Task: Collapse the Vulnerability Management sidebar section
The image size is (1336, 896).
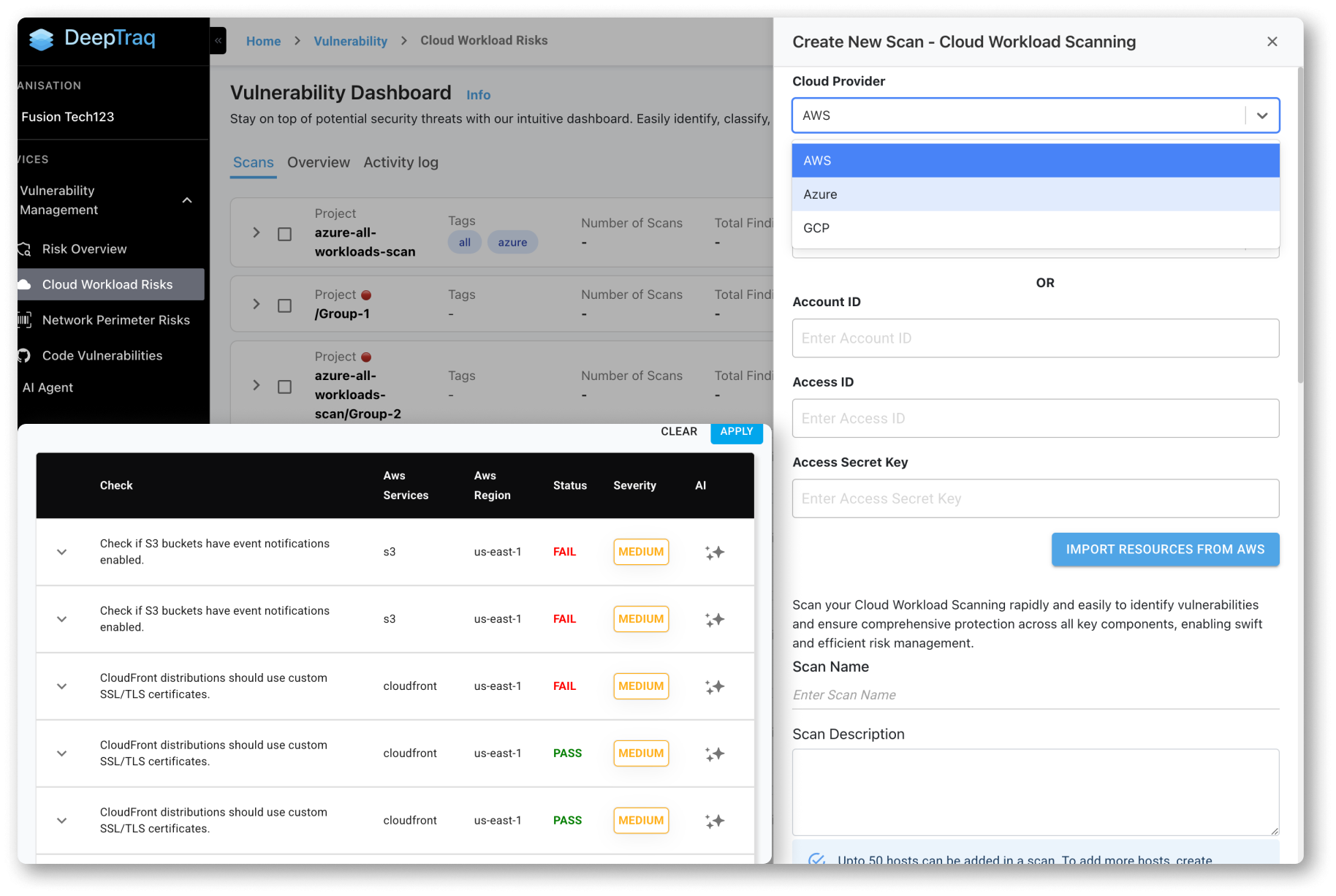Action: tap(187, 200)
